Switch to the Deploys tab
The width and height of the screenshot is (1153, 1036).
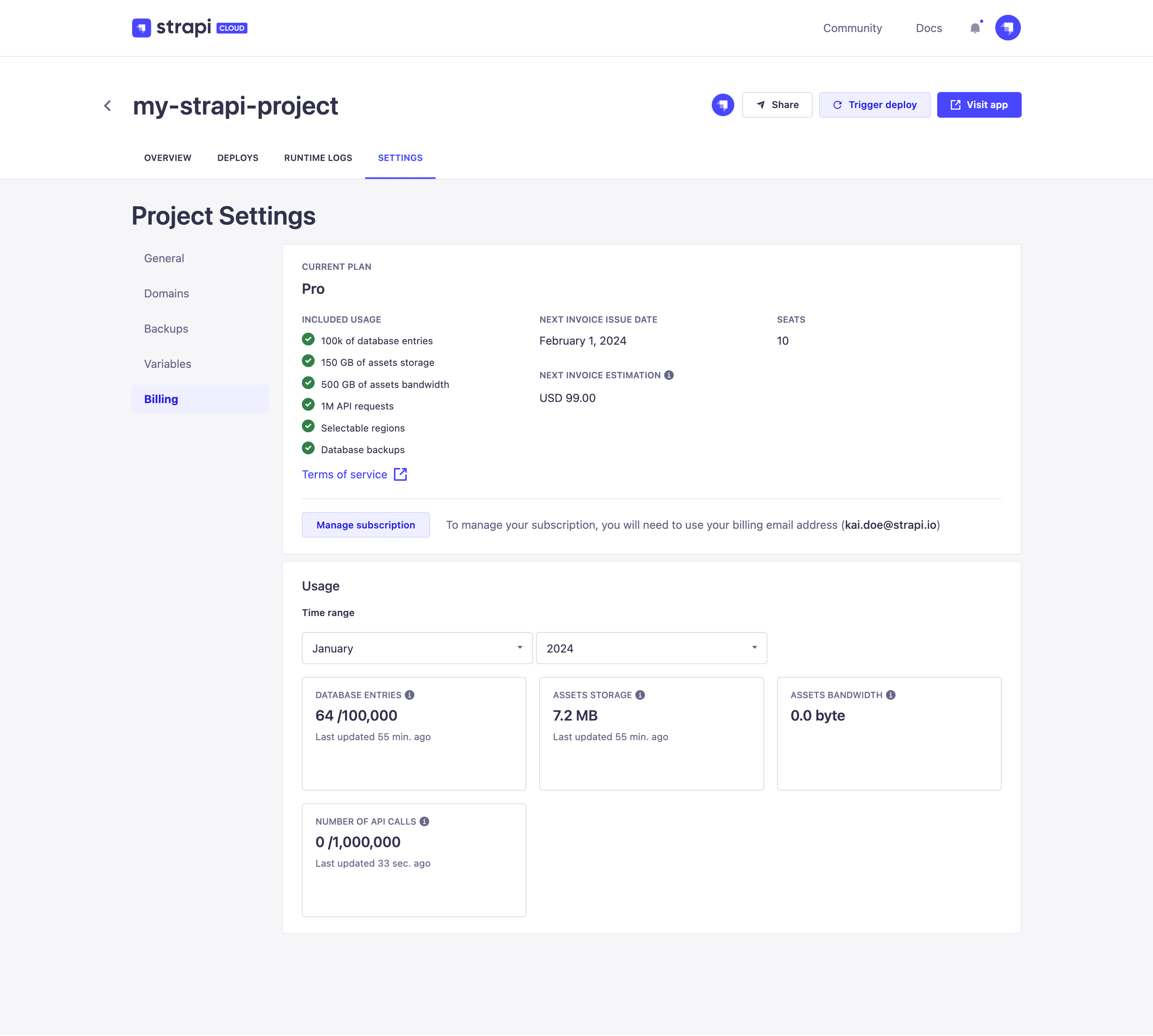pyautogui.click(x=237, y=158)
